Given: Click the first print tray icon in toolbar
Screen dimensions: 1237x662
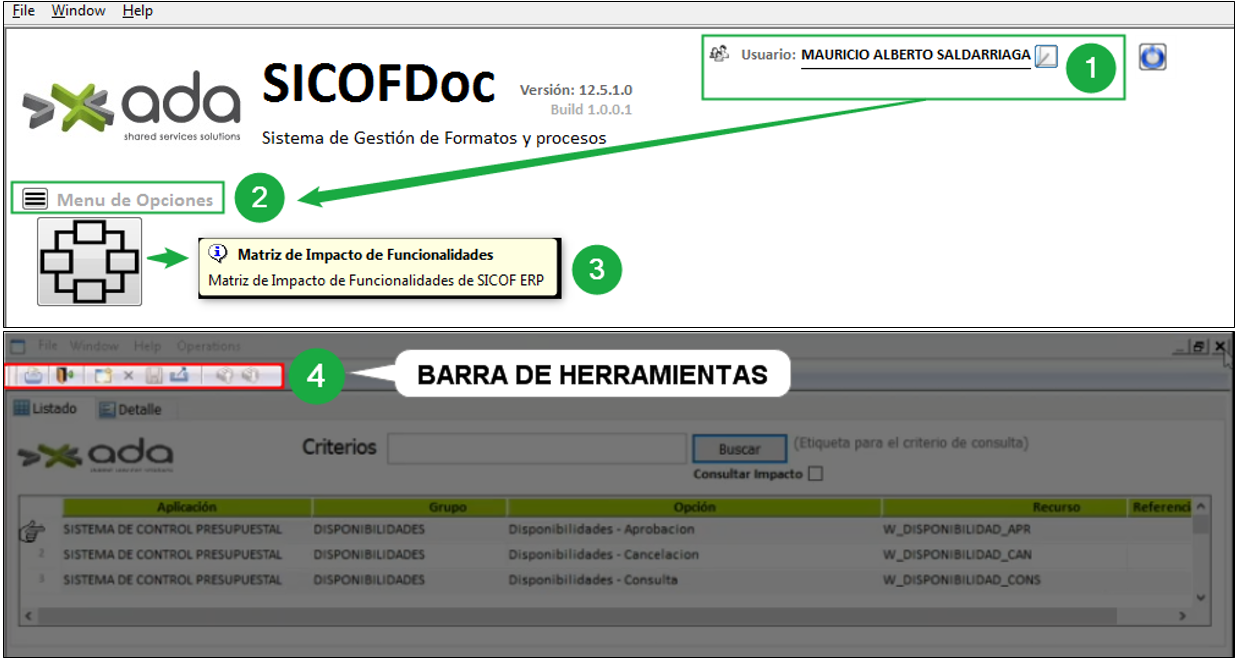Looking at the screenshot, I should coord(32,376).
